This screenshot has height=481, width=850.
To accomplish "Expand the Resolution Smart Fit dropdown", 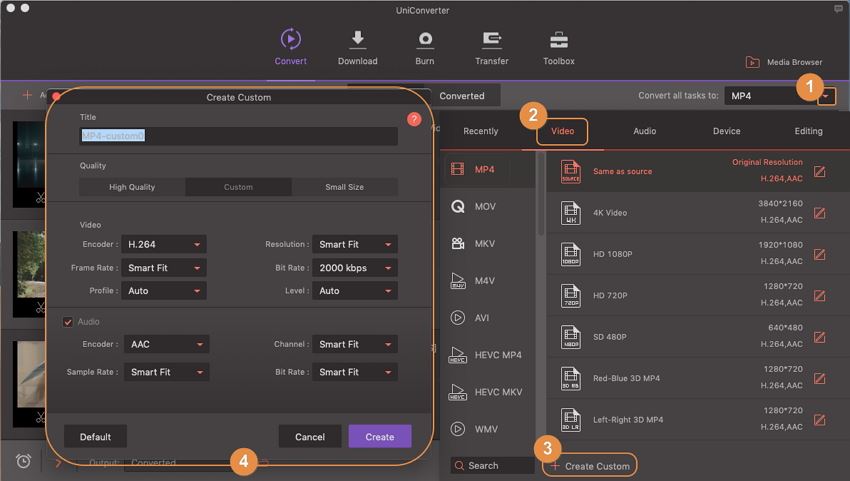I will pos(355,244).
